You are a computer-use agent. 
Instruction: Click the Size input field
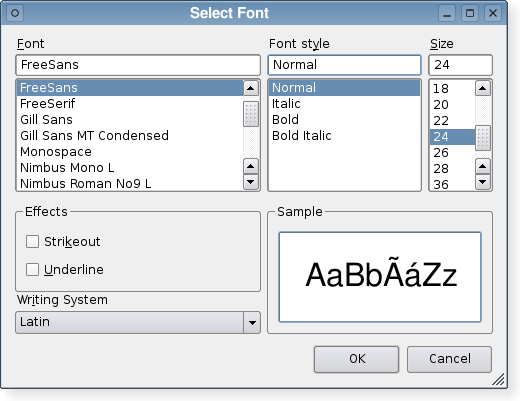460,65
